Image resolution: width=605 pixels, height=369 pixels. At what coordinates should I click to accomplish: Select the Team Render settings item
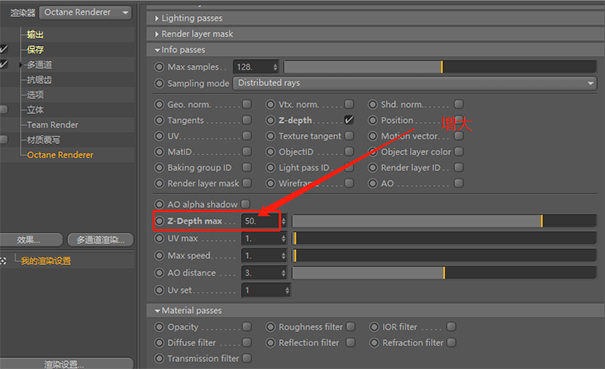click(52, 125)
